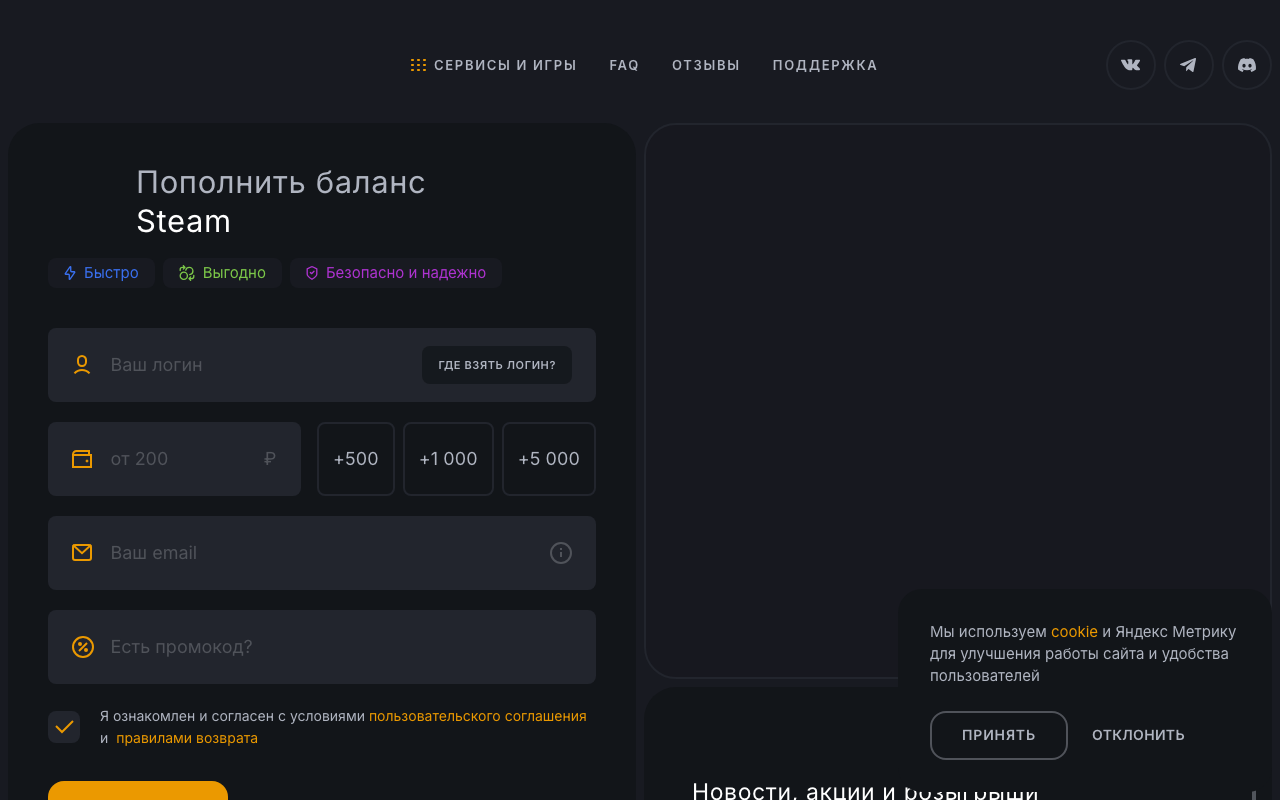Viewport: 1280px width, 800px height.
Task: Click the percent promo code icon
Action: (x=82, y=647)
